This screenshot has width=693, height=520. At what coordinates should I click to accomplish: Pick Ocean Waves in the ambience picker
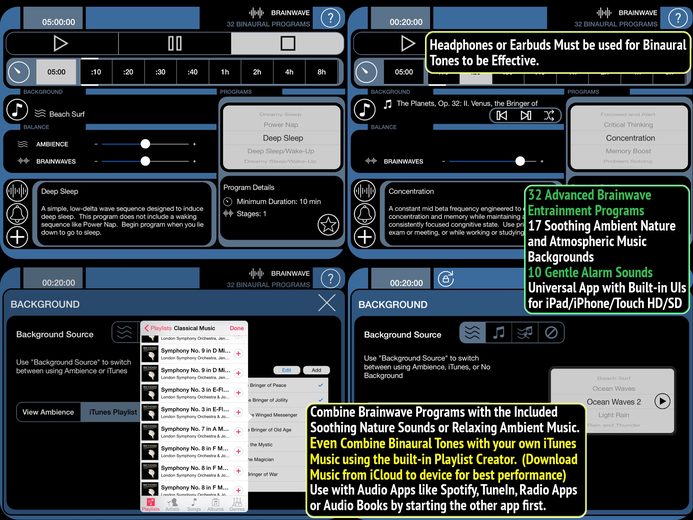click(613, 389)
